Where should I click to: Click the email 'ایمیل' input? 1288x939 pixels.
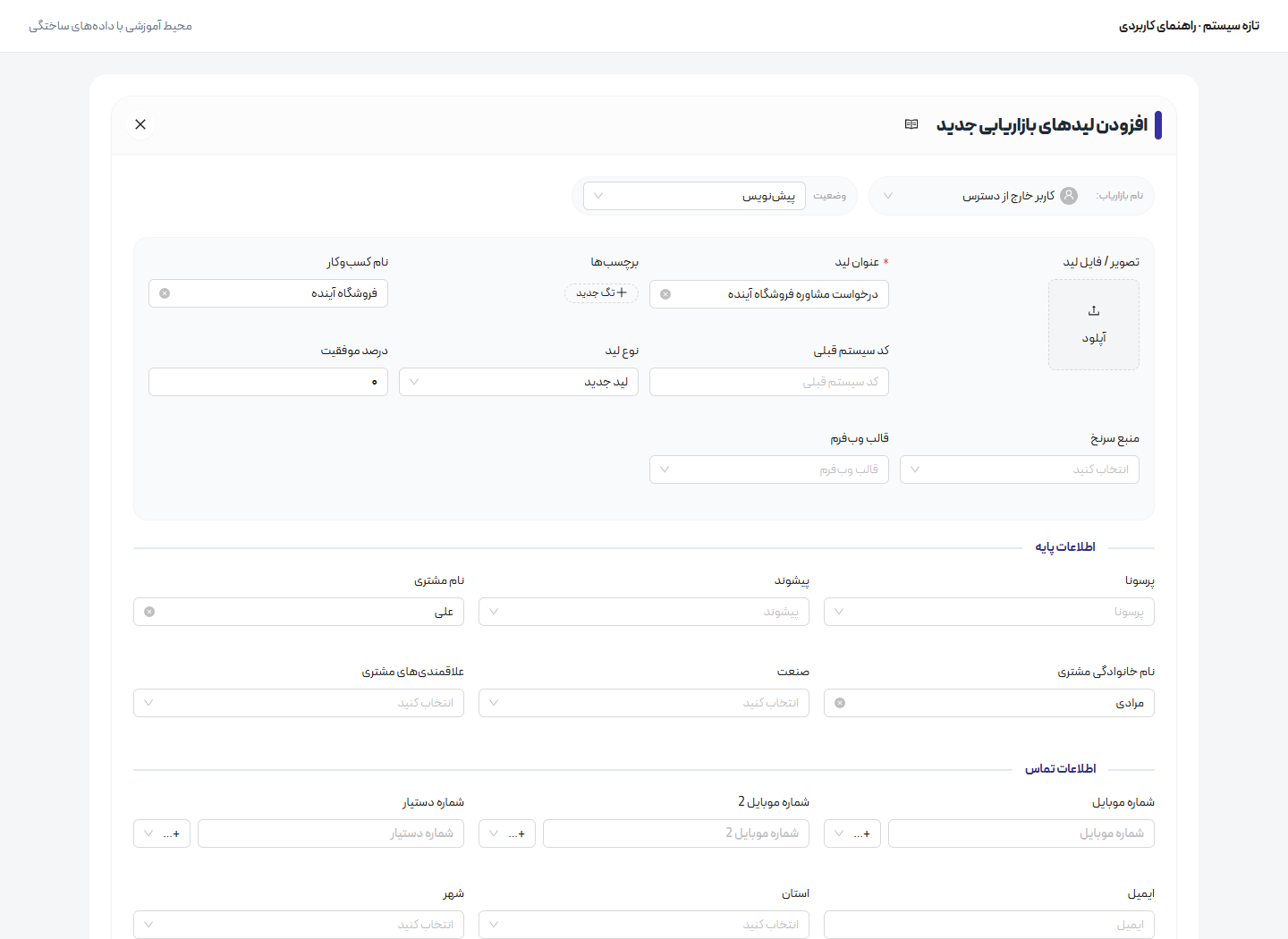tap(989, 925)
